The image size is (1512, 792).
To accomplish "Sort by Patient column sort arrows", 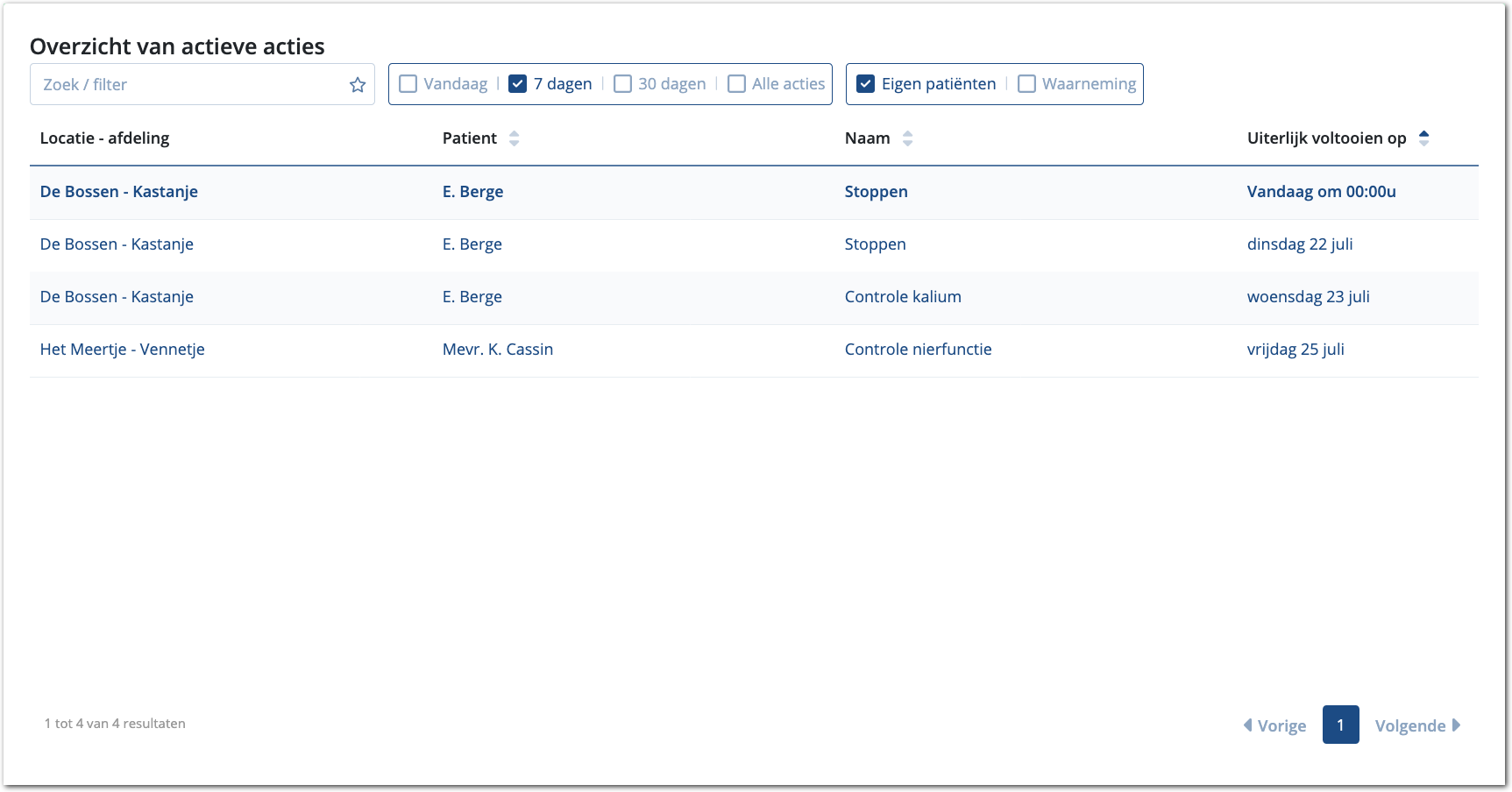I will (514, 138).
